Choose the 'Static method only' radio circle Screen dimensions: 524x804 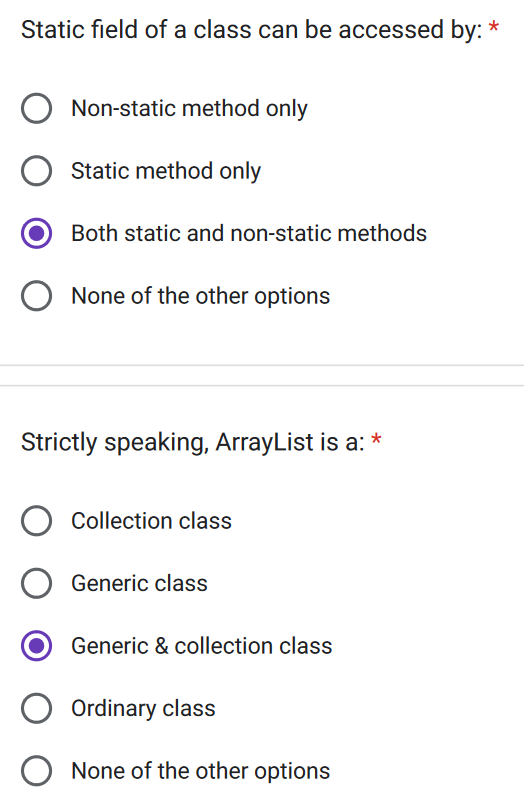[x=36, y=171]
